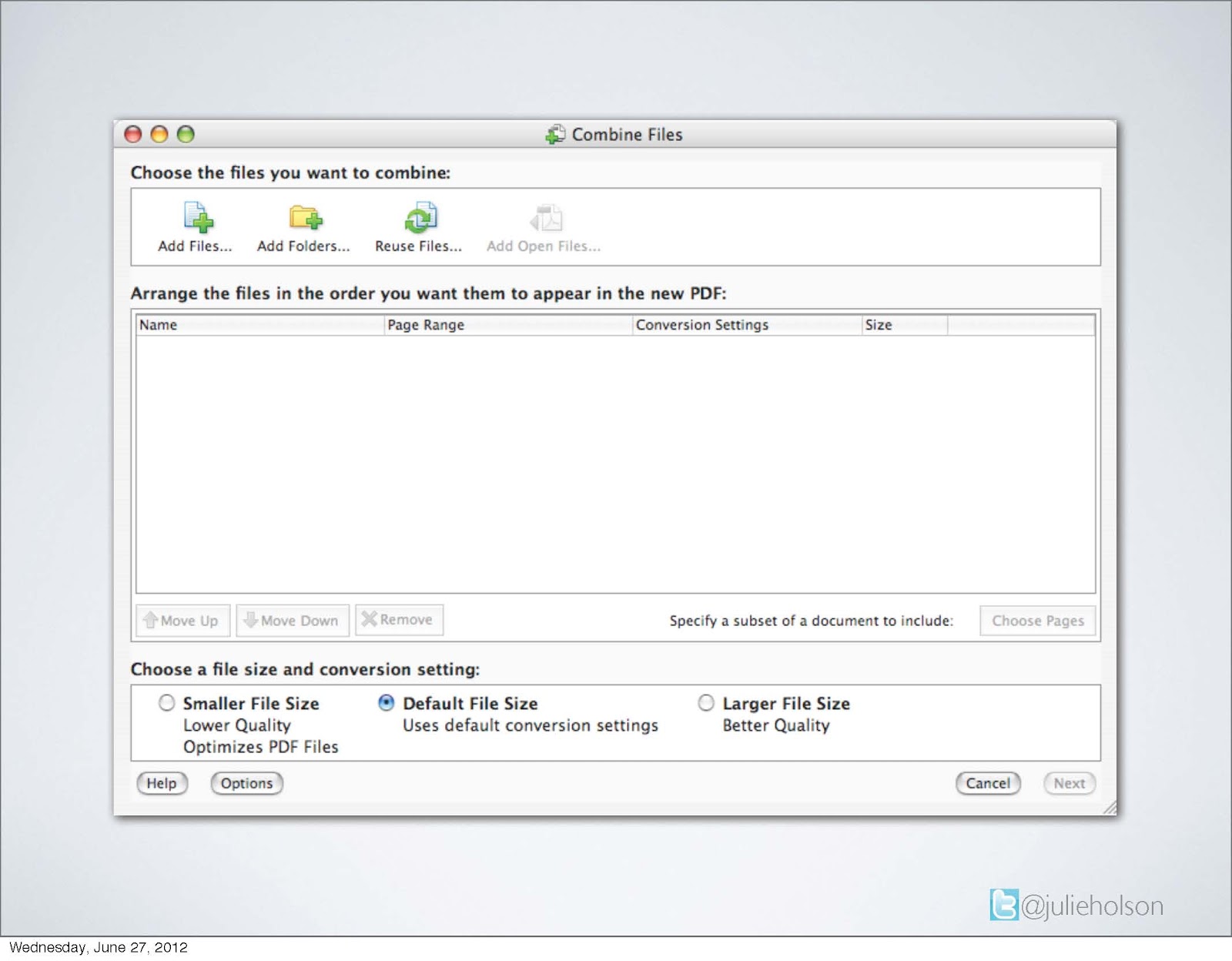The width and height of the screenshot is (1232, 961).
Task: Click the Remove button
Action: (399, 620)
